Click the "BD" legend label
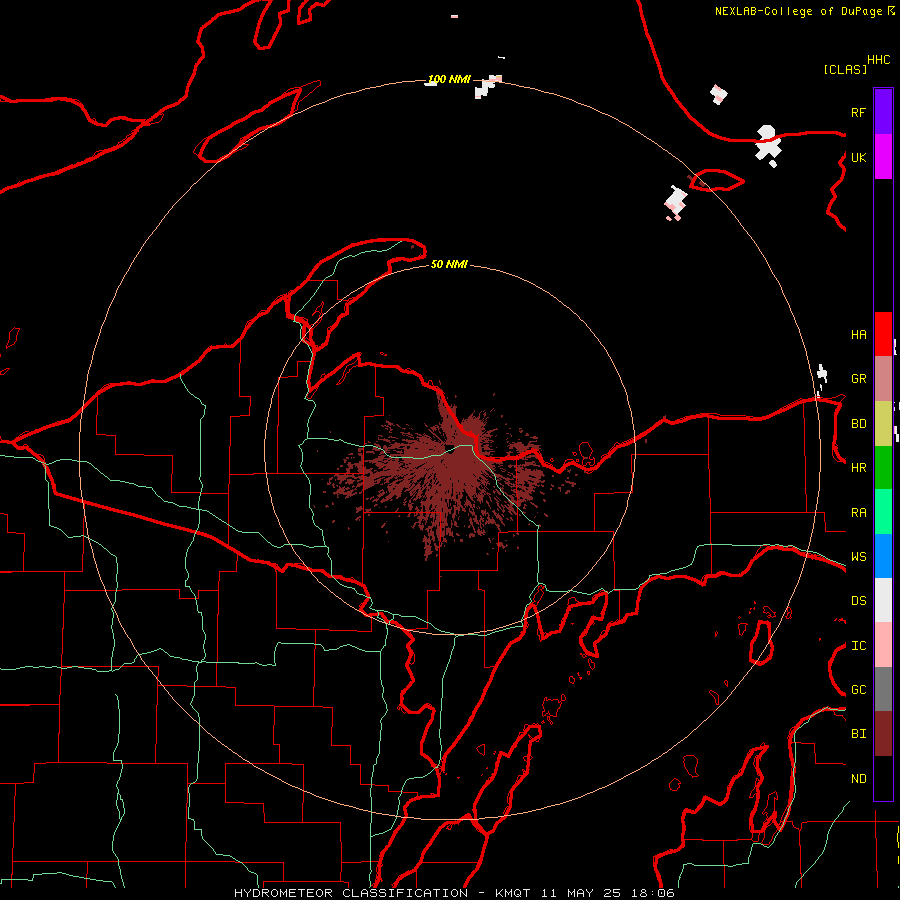This screenshot has height=900, width=900. pos(859,424)
